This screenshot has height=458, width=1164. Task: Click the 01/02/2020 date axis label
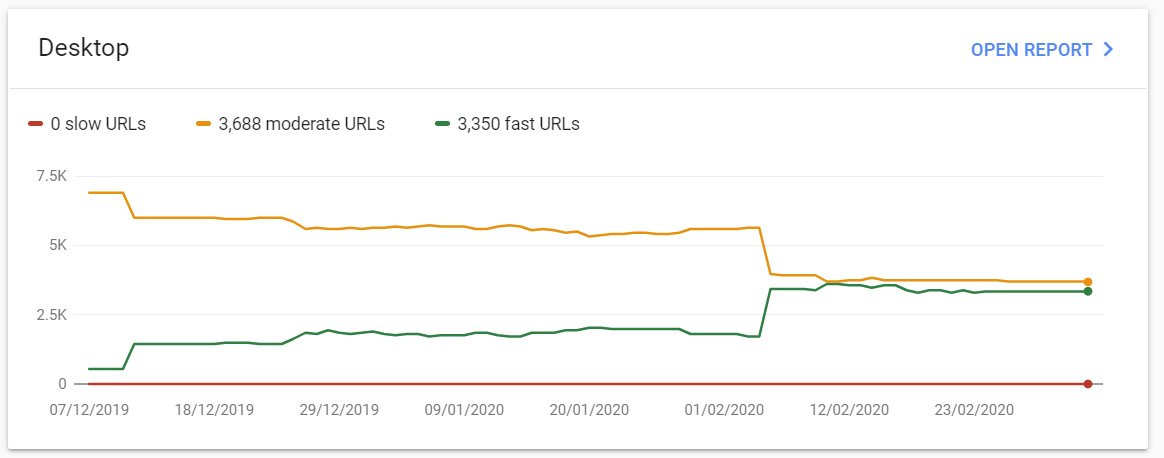point(724,410)
